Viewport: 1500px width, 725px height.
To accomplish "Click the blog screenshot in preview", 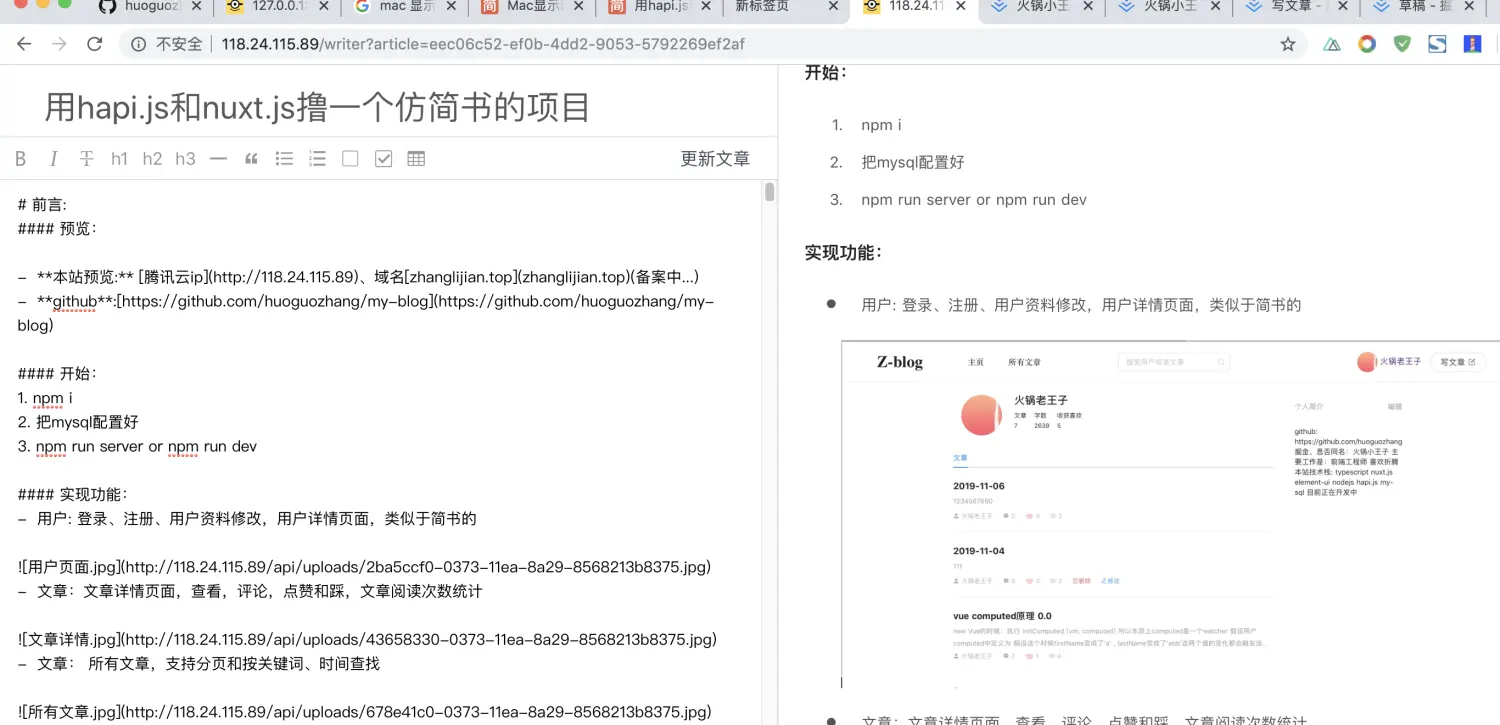I will (1170, 514).
